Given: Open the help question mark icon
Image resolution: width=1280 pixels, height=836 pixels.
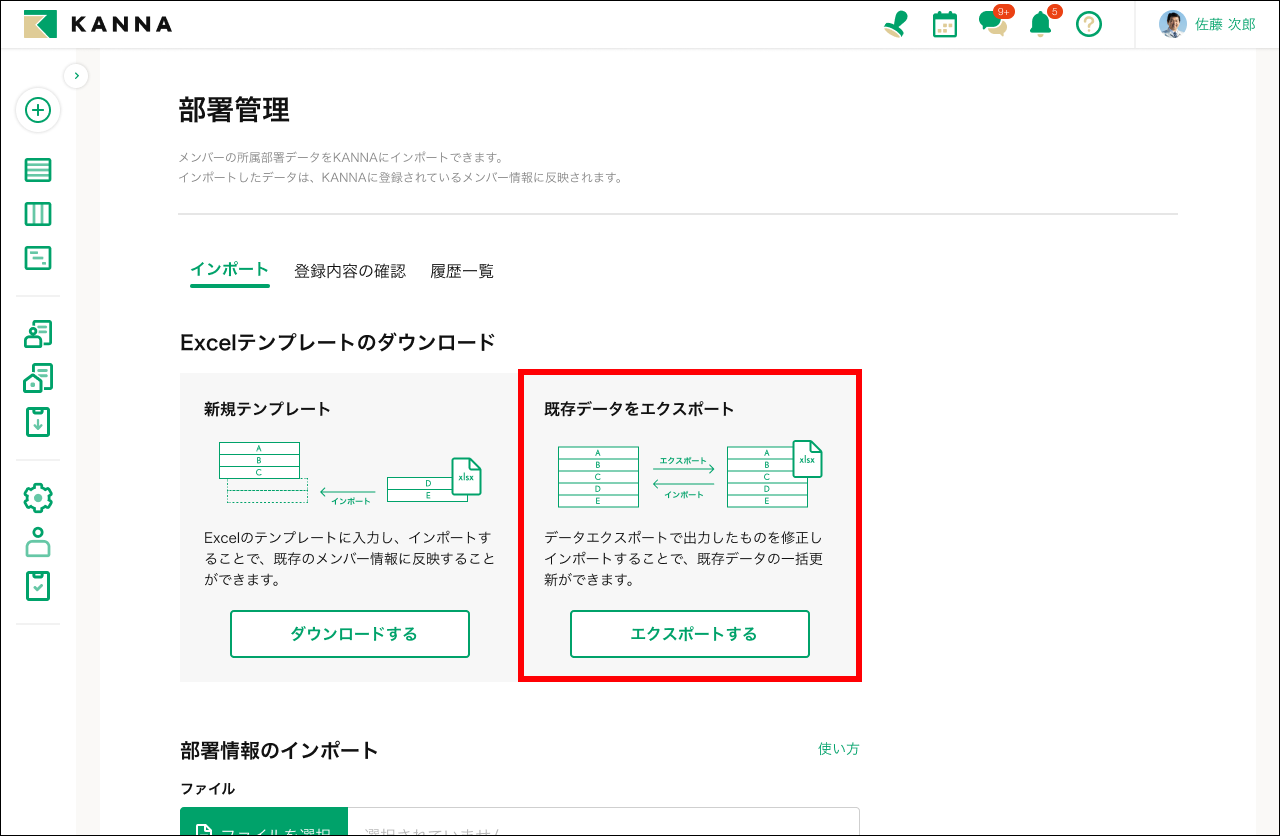Looking at the screenshot, I should (x=1089, y=24).
